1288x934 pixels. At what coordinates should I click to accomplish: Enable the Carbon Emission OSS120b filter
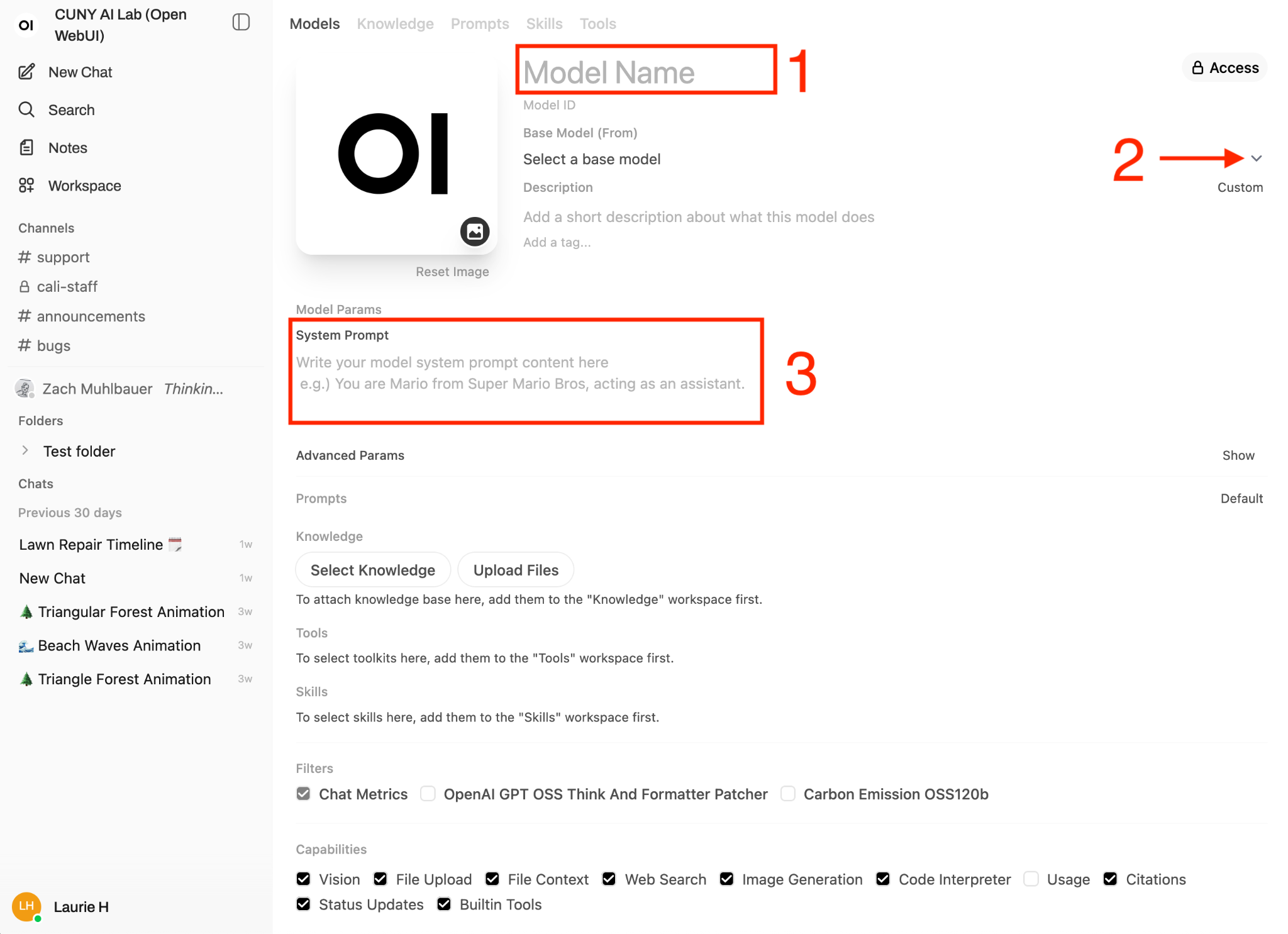click(x=788, y=794)
